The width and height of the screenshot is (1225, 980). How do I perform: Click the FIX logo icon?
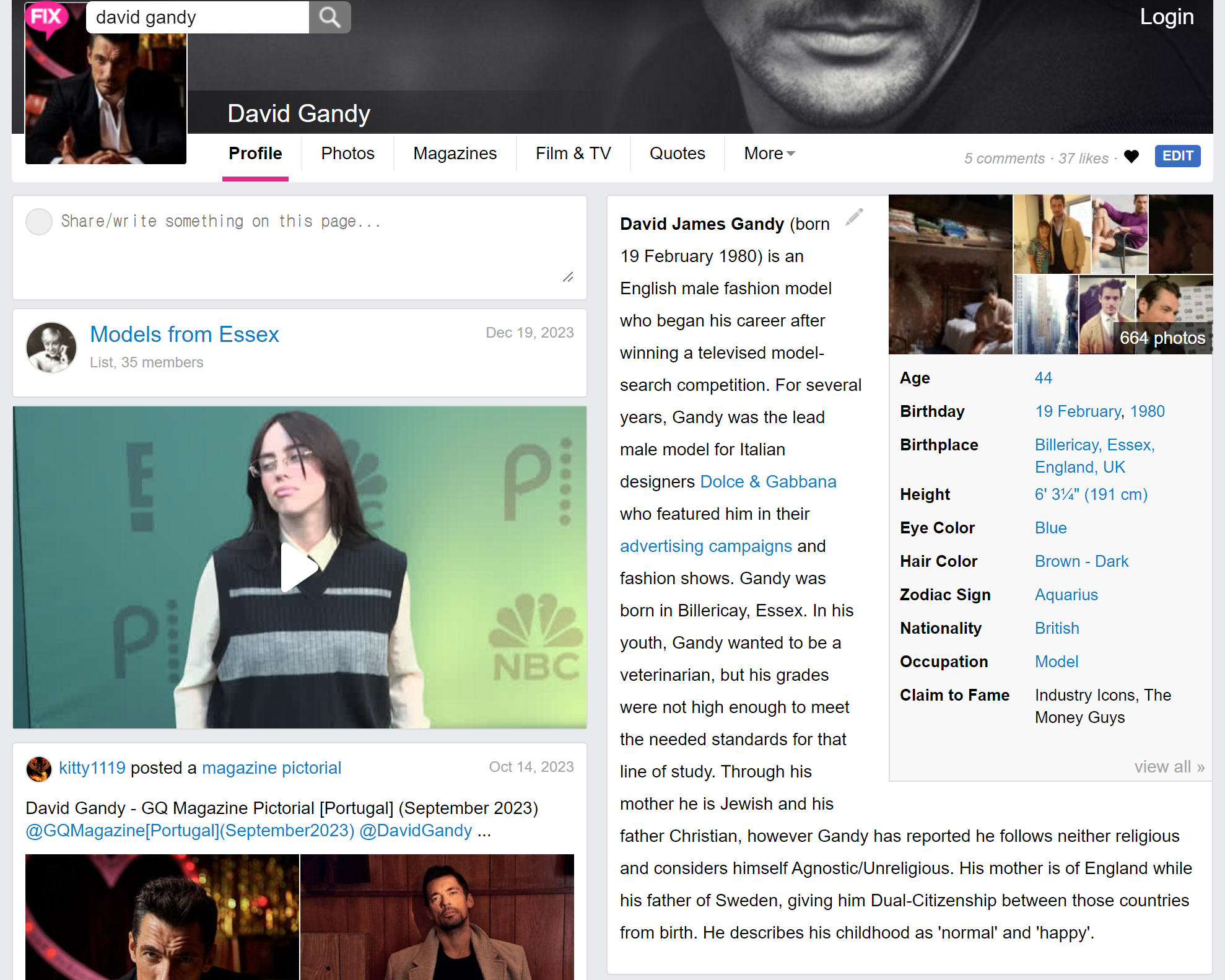tap(46, 17)
